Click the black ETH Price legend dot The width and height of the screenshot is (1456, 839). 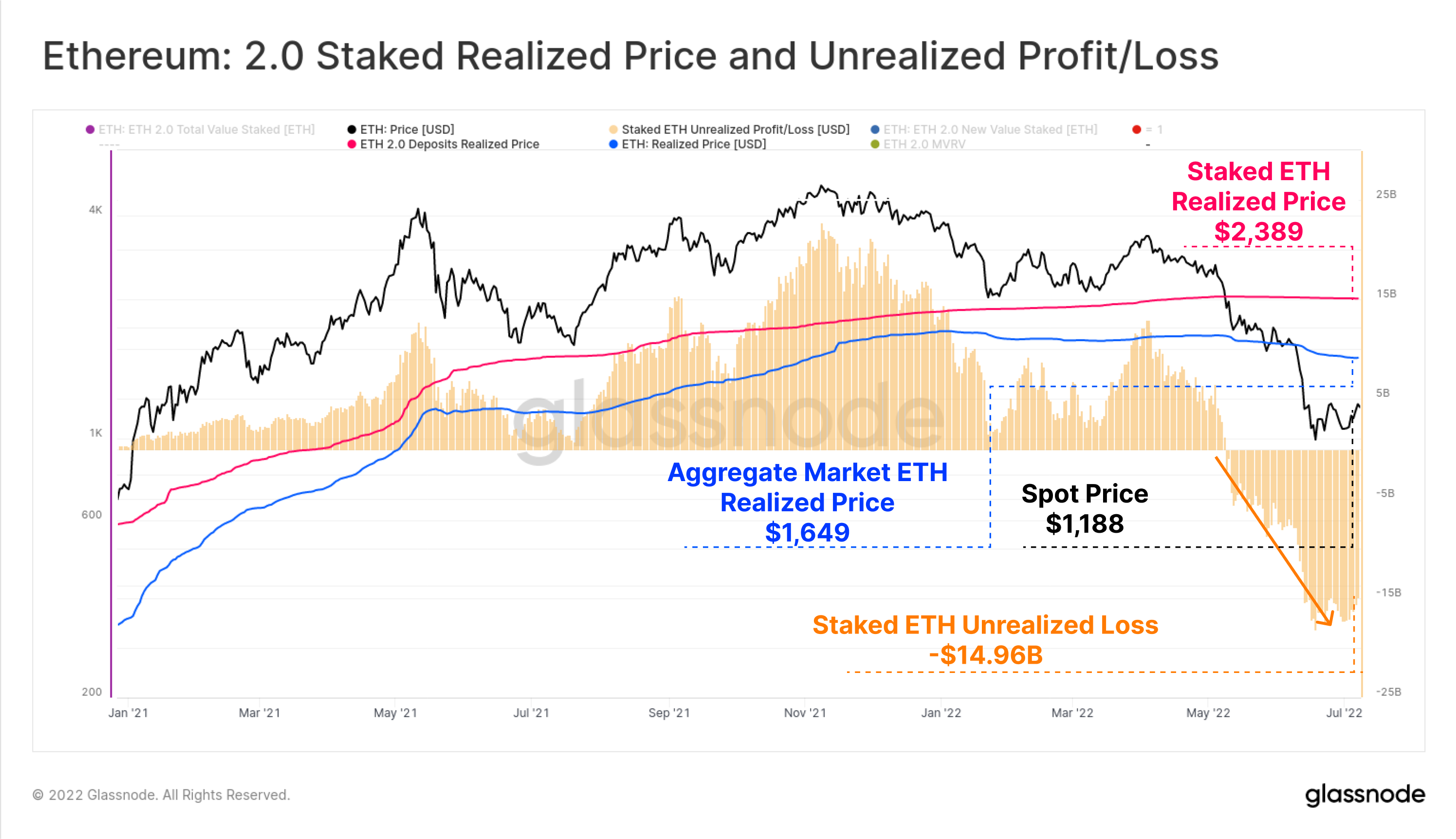[x=351, y=130]
